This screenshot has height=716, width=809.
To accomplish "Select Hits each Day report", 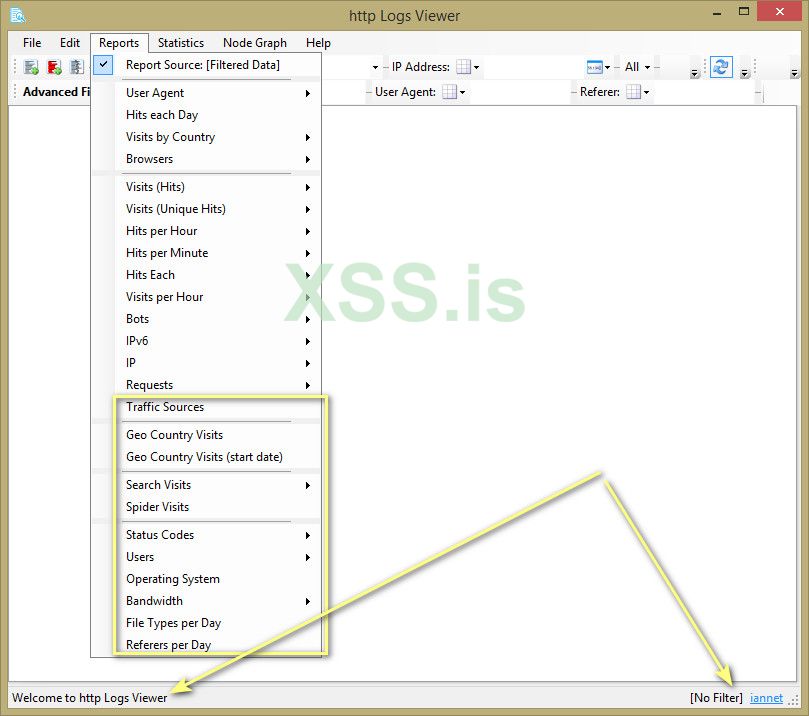I will [206, 115].
